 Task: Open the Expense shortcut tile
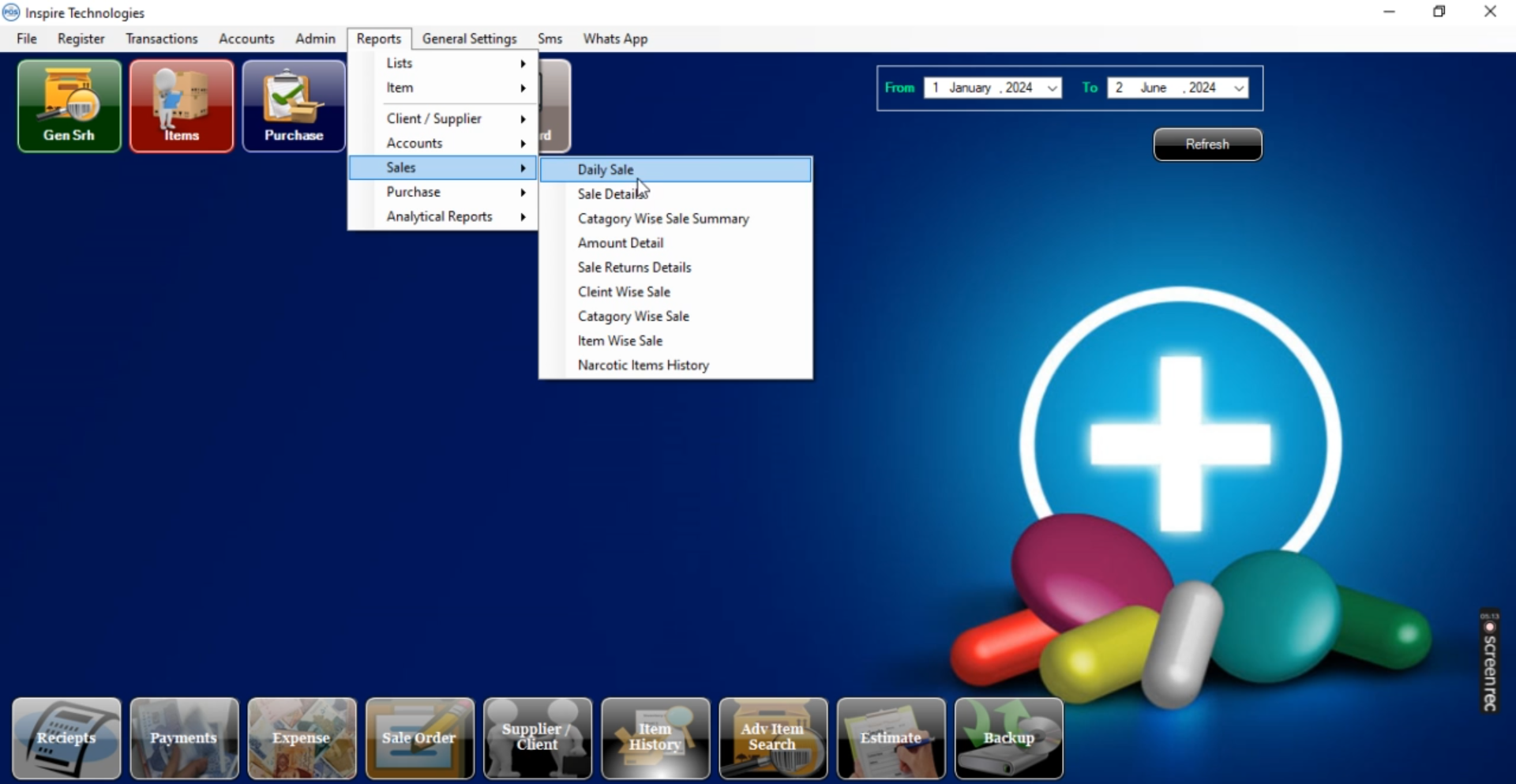click(x=302, y=738)
